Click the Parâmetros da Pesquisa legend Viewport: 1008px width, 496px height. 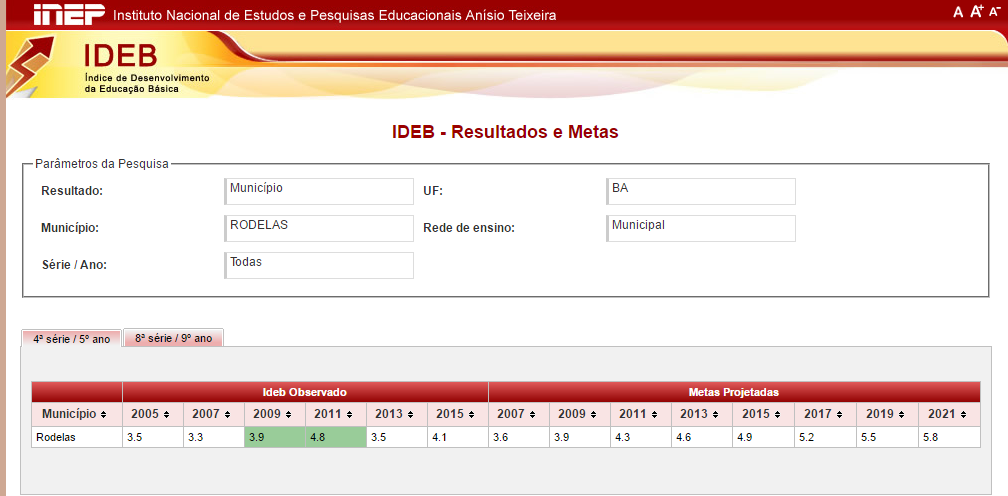tap(102, 164)
